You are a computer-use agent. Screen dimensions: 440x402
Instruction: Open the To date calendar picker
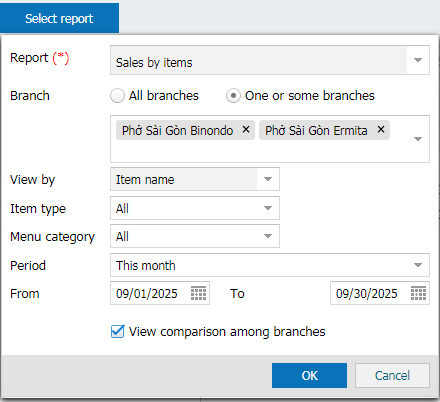point(418,293)
